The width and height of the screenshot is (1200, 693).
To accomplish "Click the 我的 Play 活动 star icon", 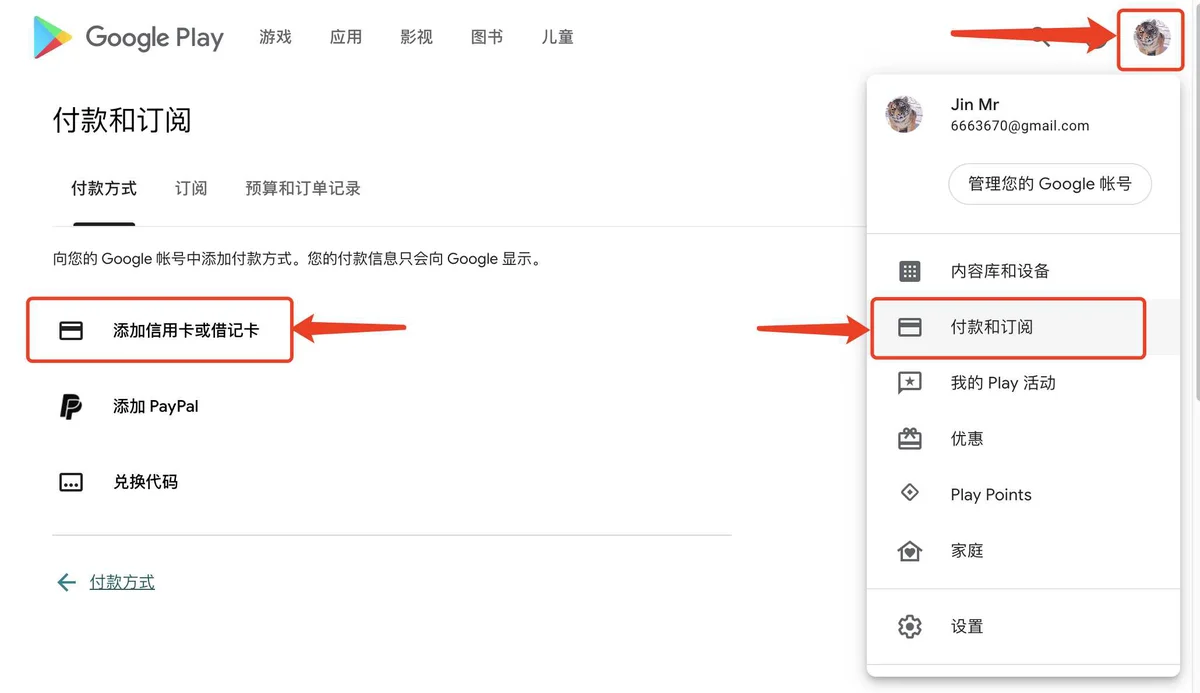I will (910, 382).
